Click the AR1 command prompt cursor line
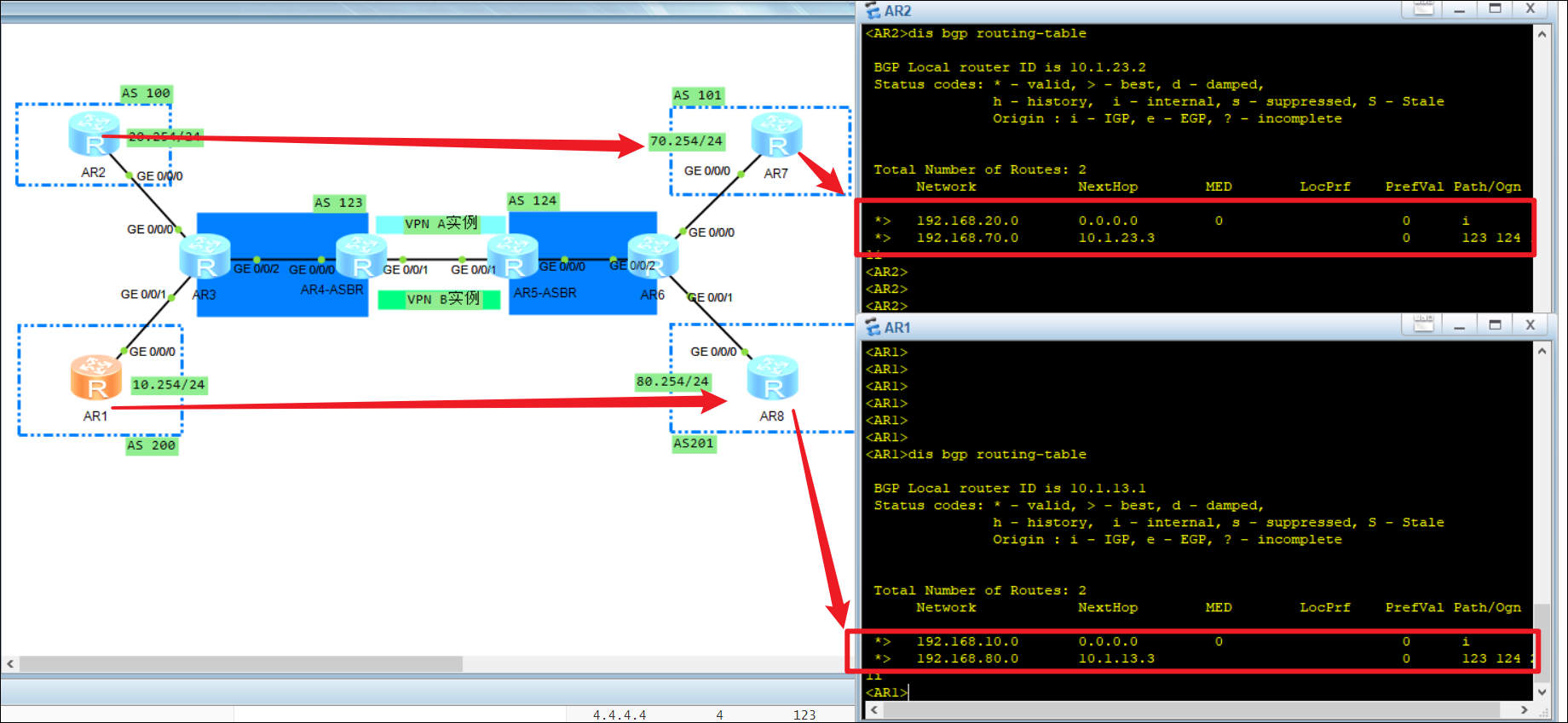This screenshot has width=1568, height=723. coord(887,692)
